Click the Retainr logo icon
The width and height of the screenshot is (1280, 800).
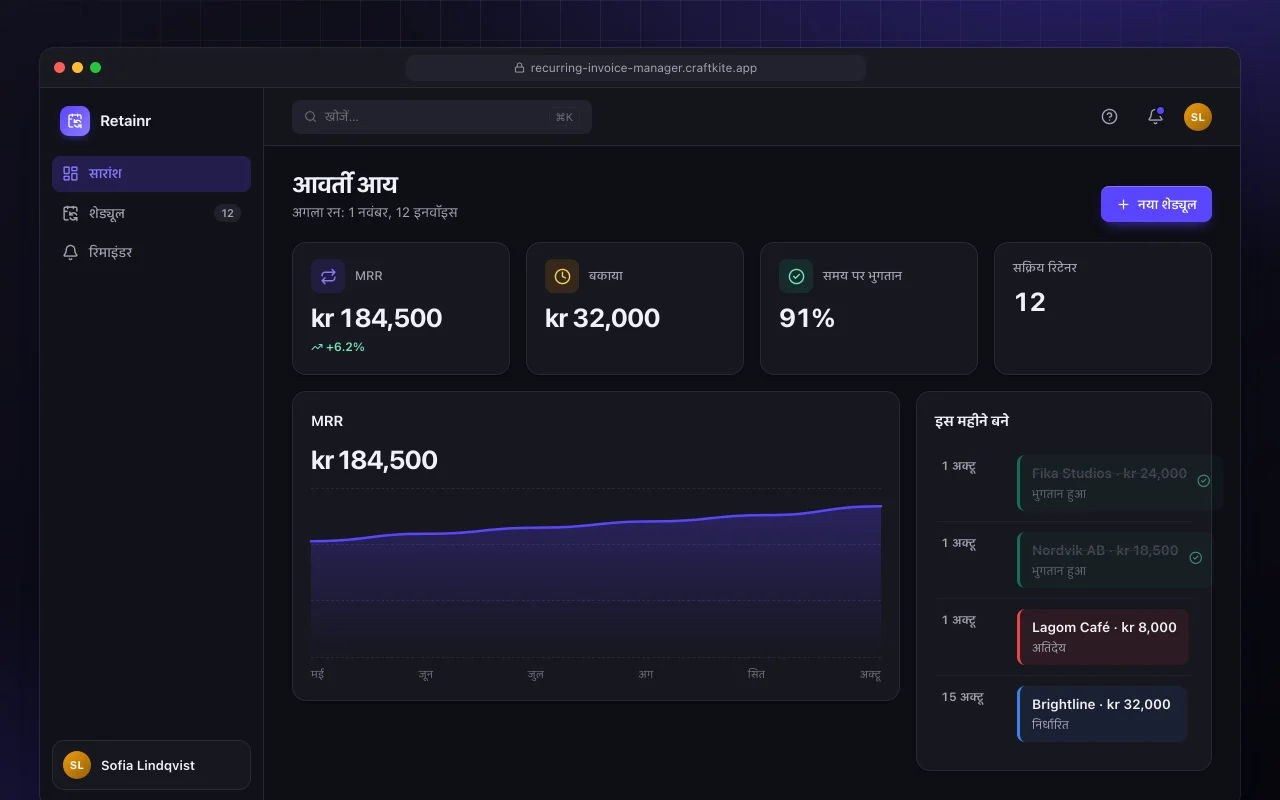pyautogui.click(x=75, y=121)
